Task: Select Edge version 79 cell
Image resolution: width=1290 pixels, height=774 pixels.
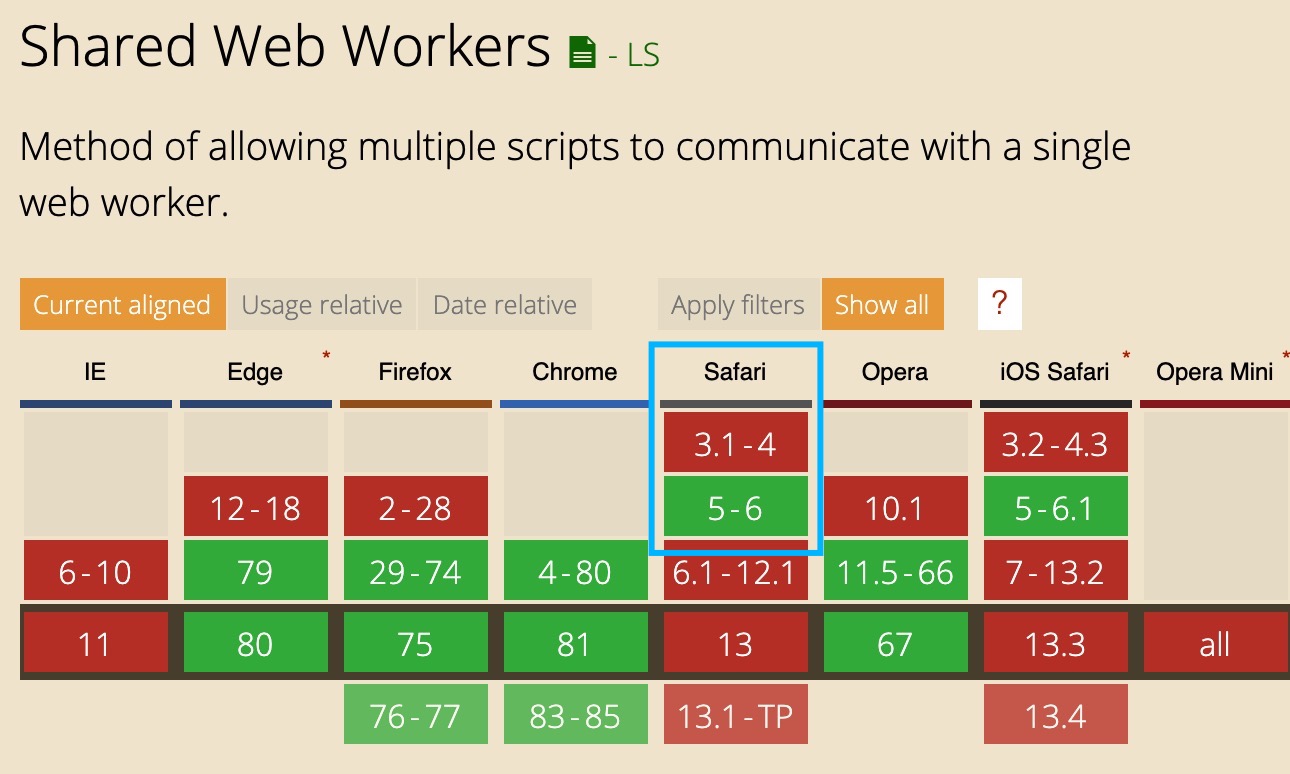Action: click(255, 572)
